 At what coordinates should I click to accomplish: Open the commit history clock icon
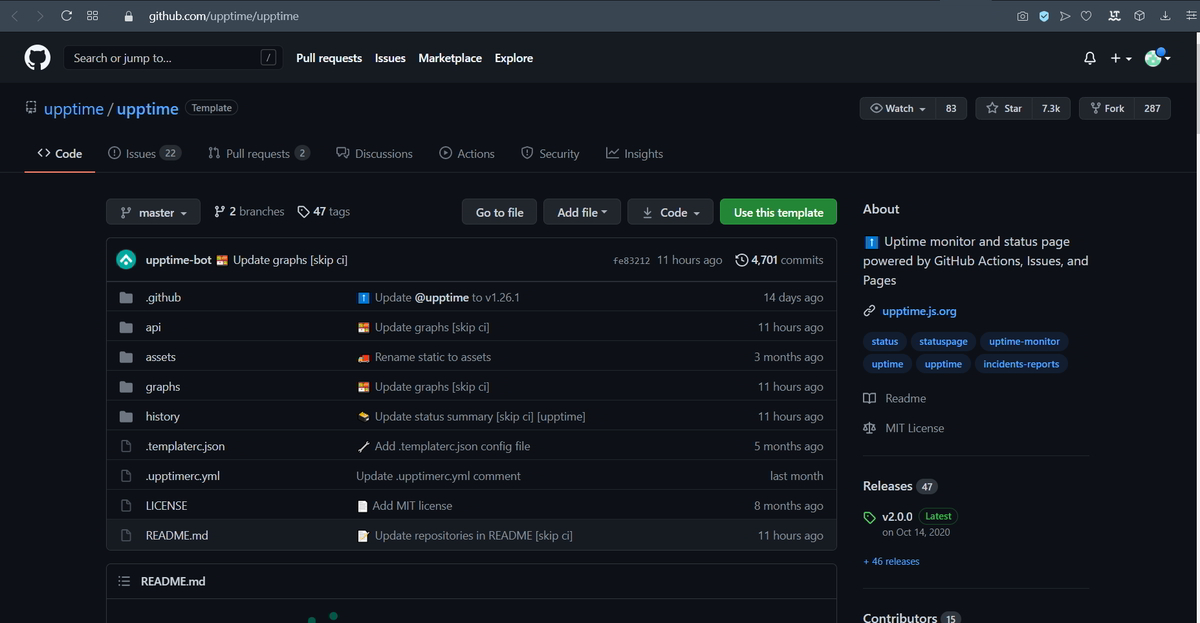pos(740,259)
